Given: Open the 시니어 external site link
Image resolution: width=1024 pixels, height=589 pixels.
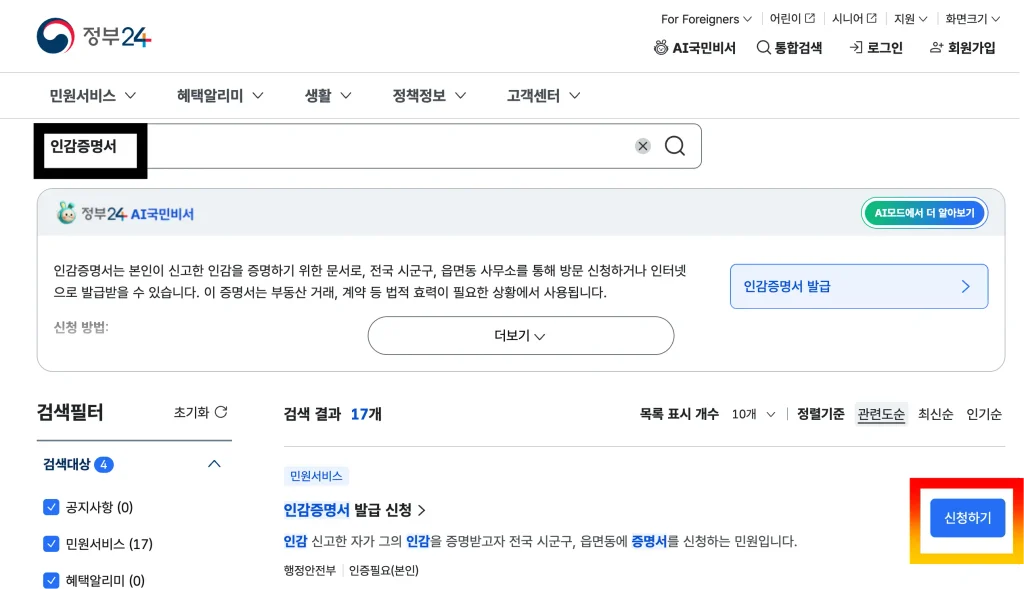Looking at the screenshot, I should click(x=854, y=18).
